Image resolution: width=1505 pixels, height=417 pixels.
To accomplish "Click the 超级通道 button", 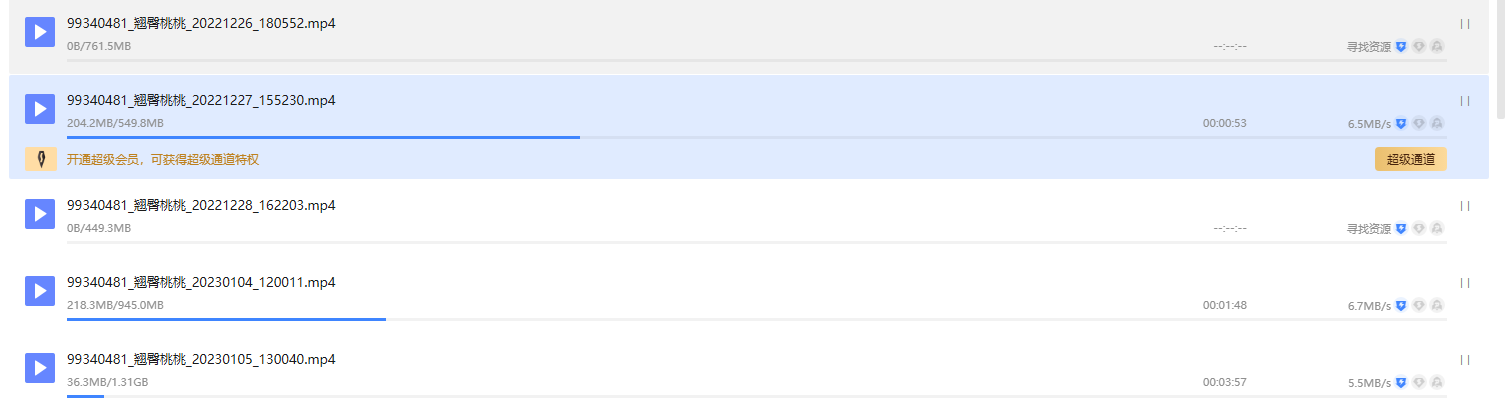I will (x=1410, y=160).
